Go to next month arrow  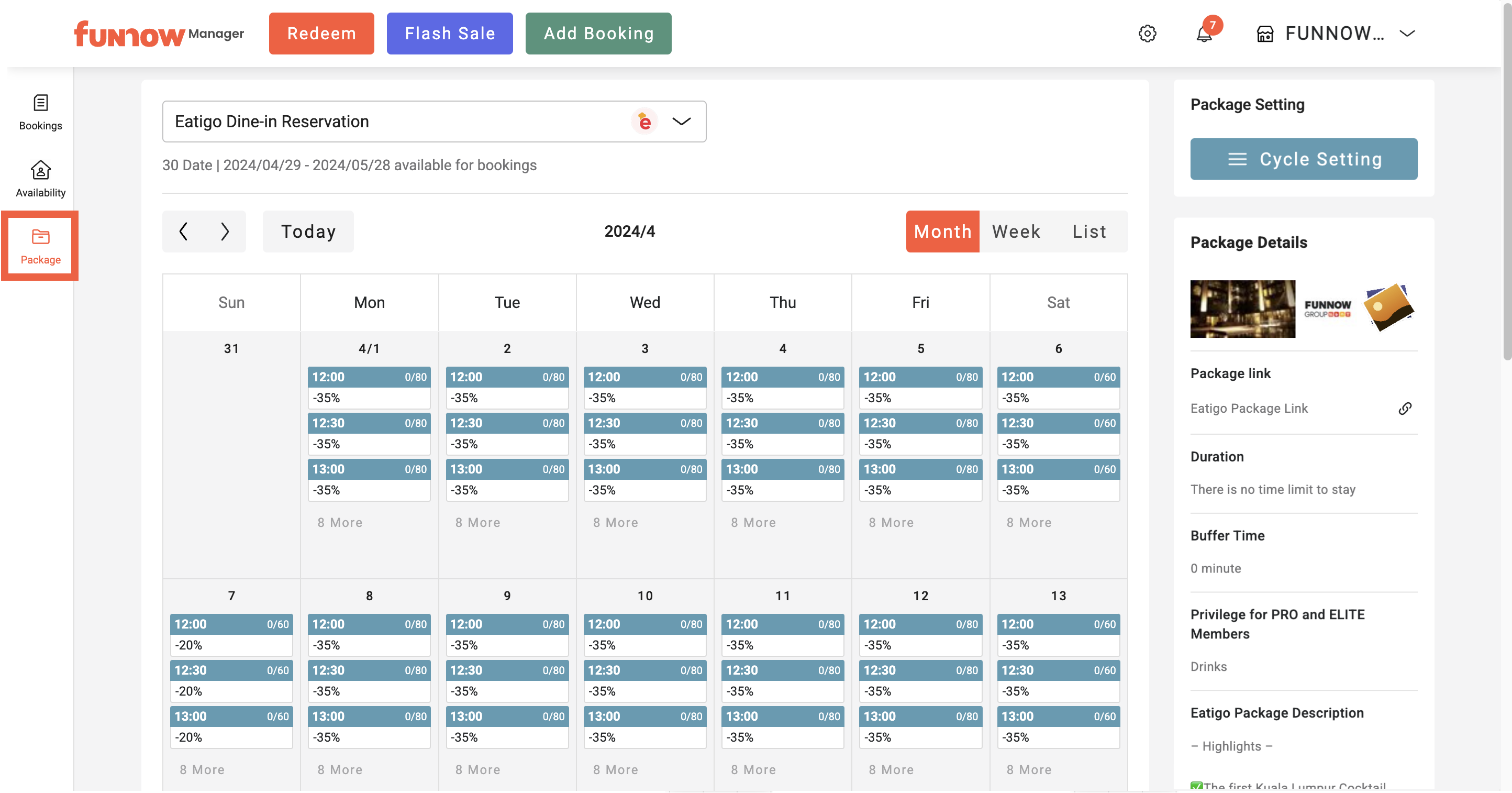(x=224, y=232)
